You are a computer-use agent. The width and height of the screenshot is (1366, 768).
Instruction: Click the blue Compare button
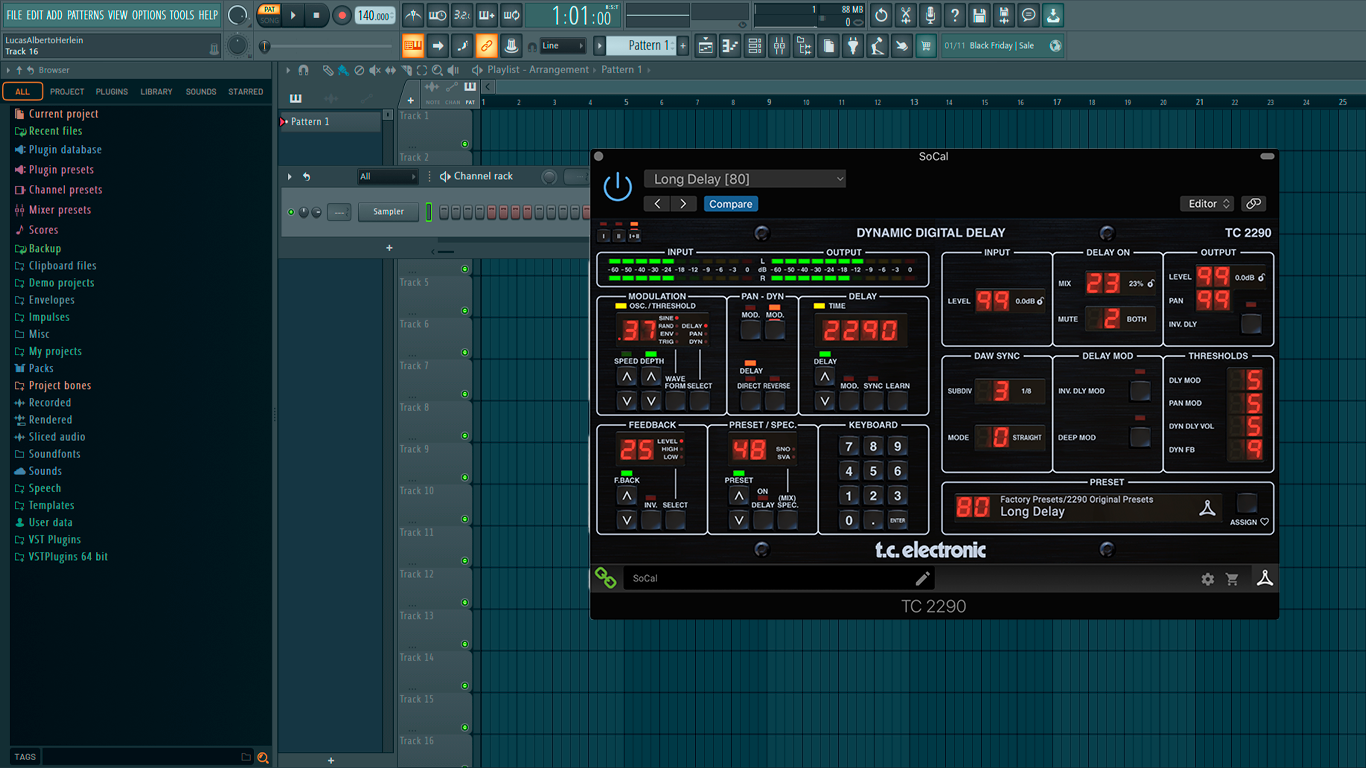coord(731,203)
